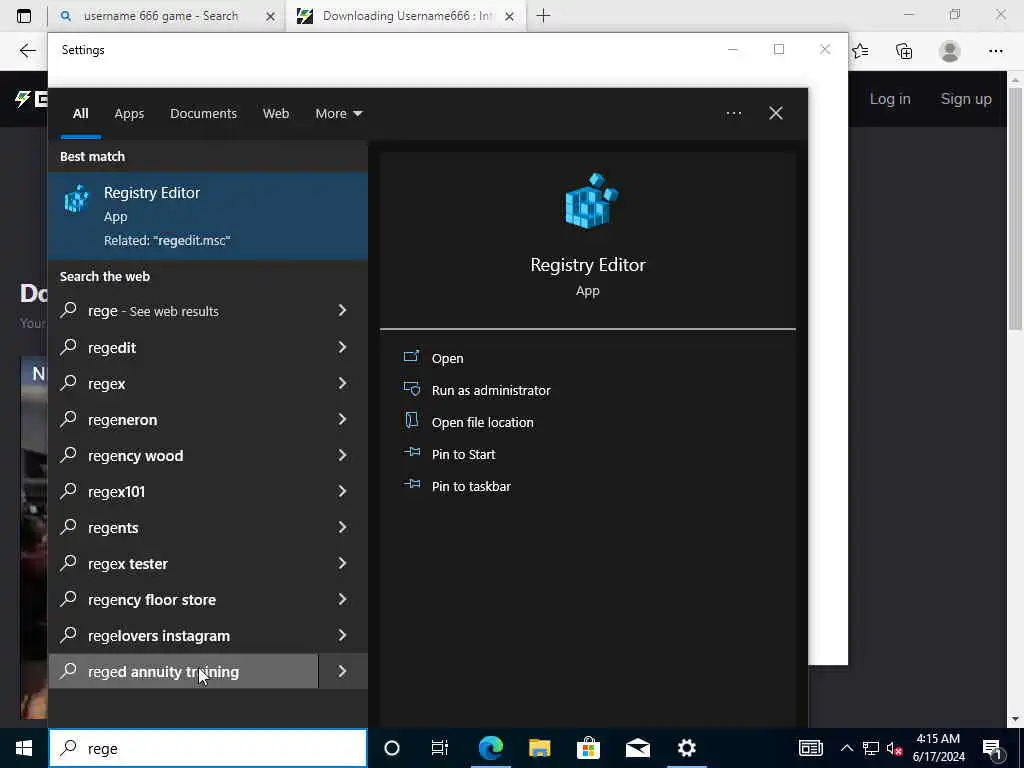Select 'regedit' web suggestion text
Viewport: 1024px width, 768px height.
[x=112, y=348]
